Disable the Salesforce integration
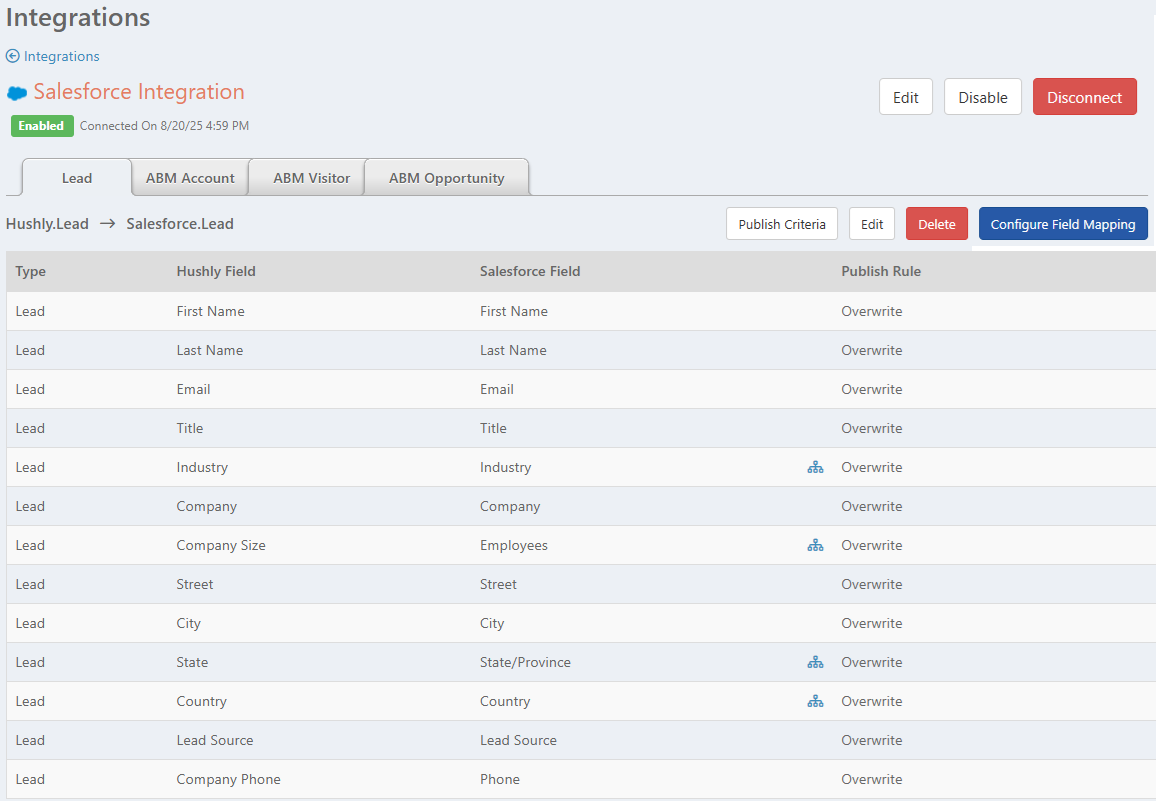The height and width of the screenshot is (801, 1156). [x=983, y=97]
